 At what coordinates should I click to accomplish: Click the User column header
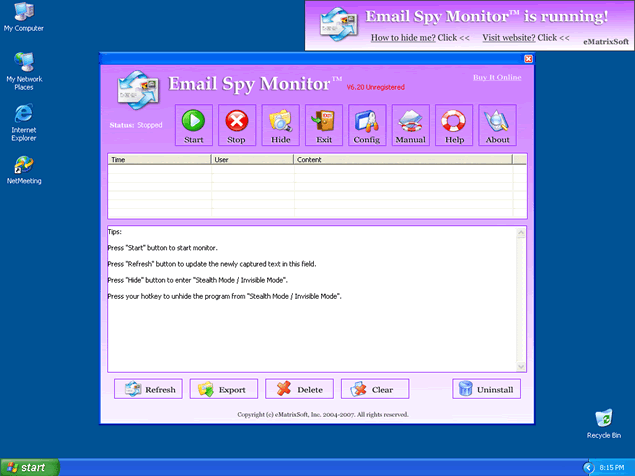pyautogui.click(x=252, y=159)
